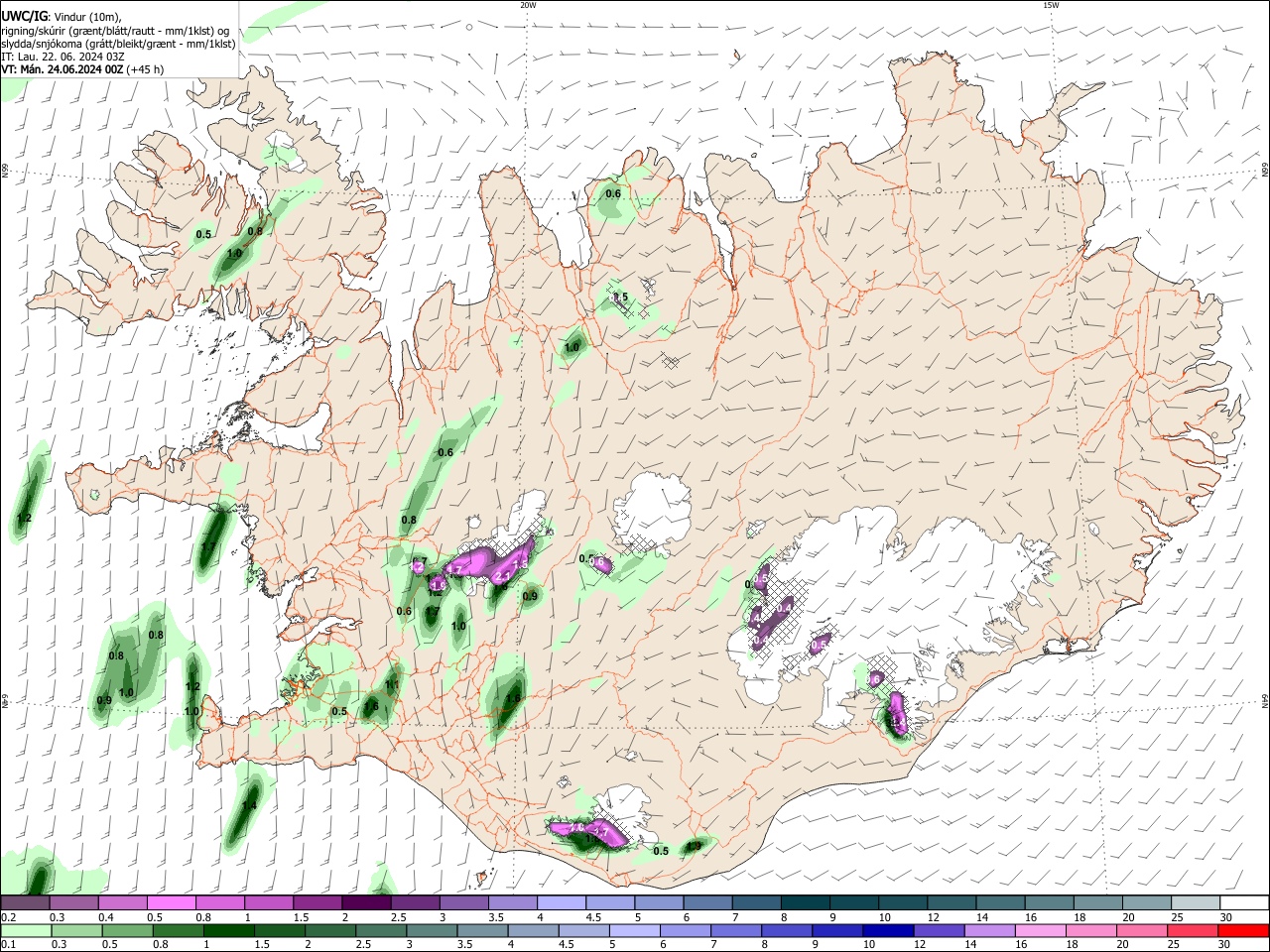Viewport: 1270px width, 952px height.
Task: Pick the rain legend swatch labeled 14
Action: (x=988, y=930)
